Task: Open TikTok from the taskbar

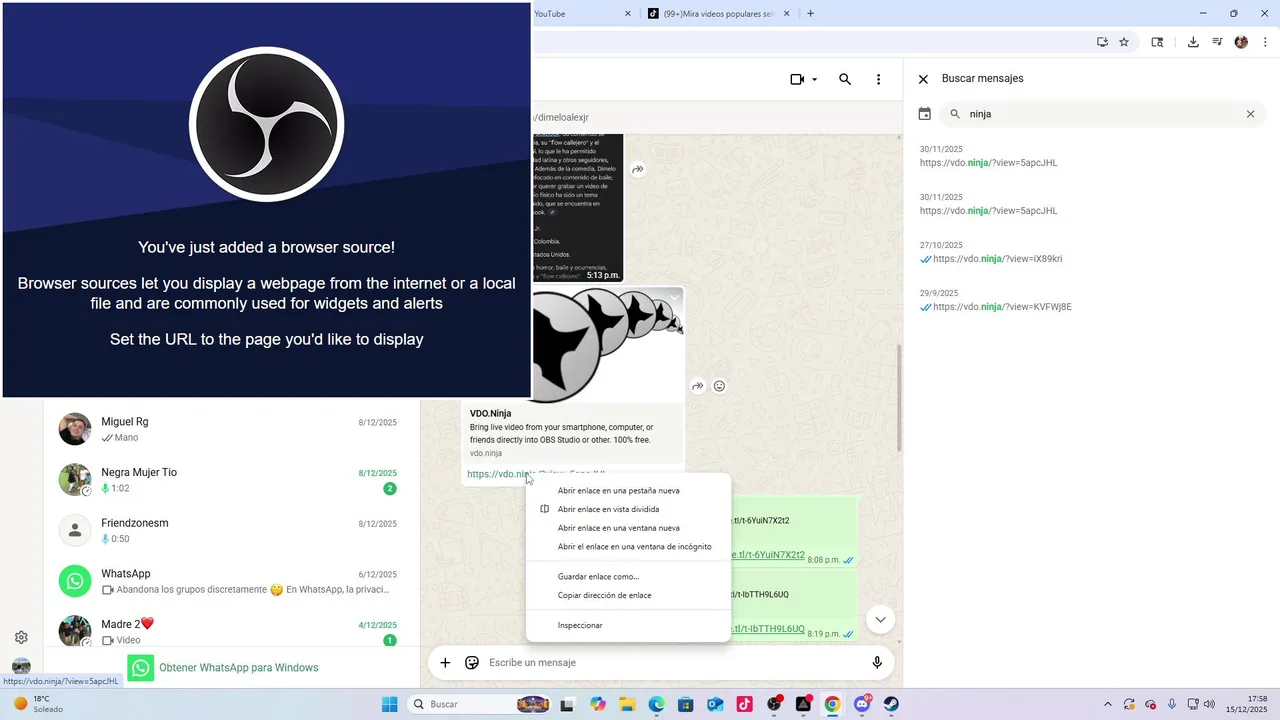Action: (744, 704)
